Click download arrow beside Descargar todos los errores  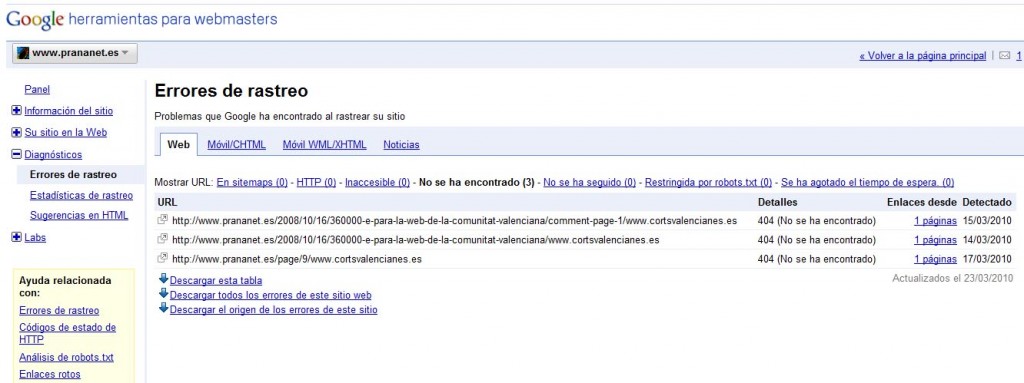164,293
